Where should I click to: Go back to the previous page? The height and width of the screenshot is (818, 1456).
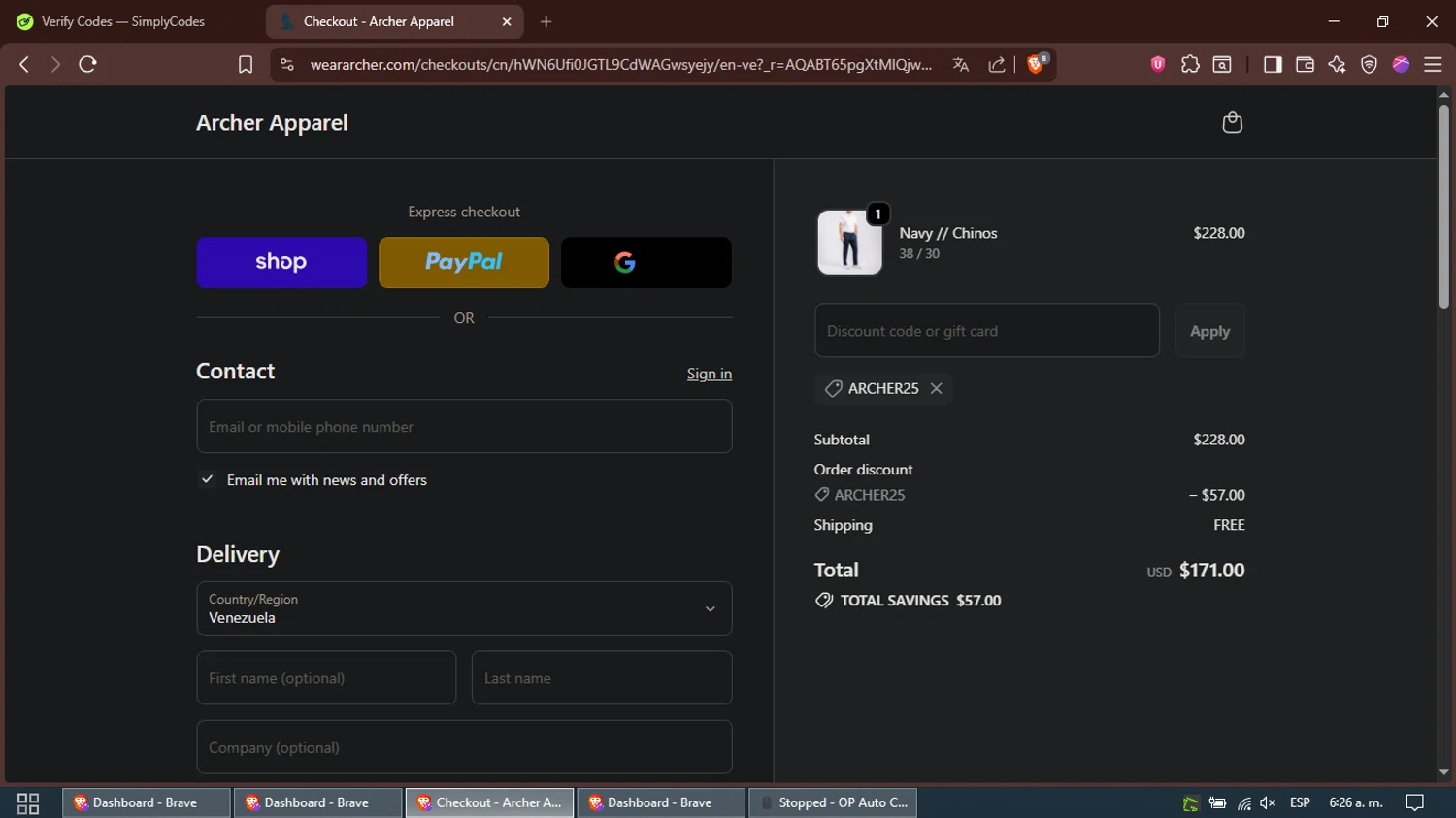click(x=24, y=64)
